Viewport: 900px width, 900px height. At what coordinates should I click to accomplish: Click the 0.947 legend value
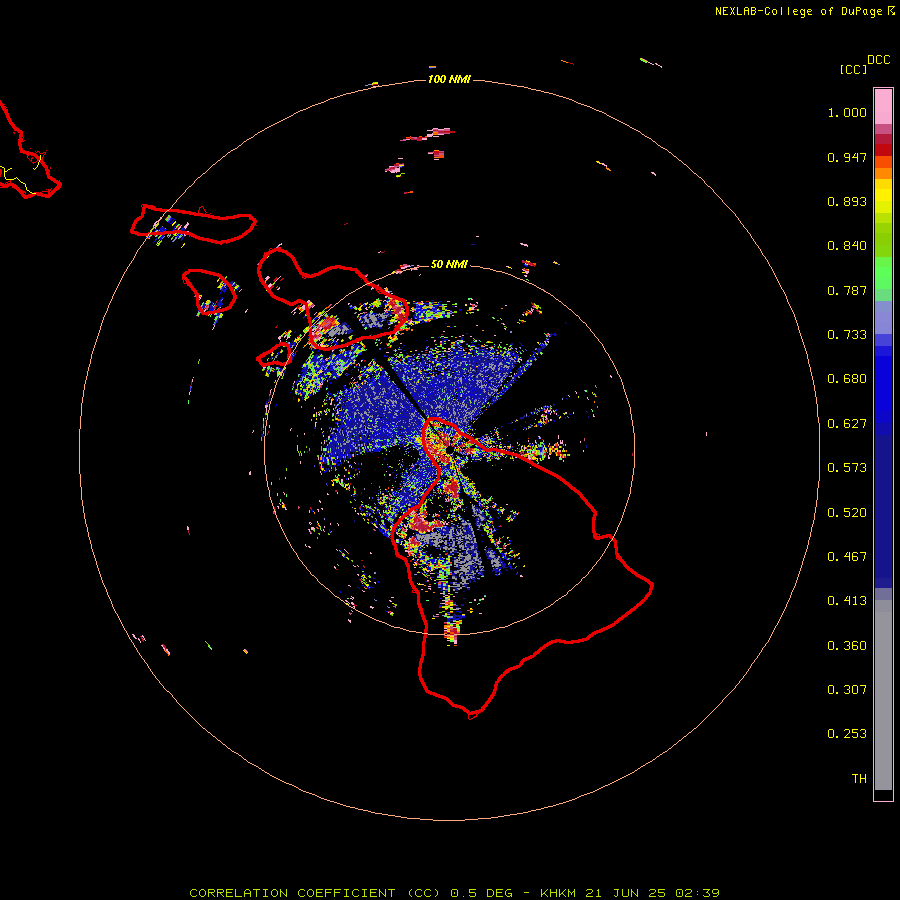click(x=847, y=157)
